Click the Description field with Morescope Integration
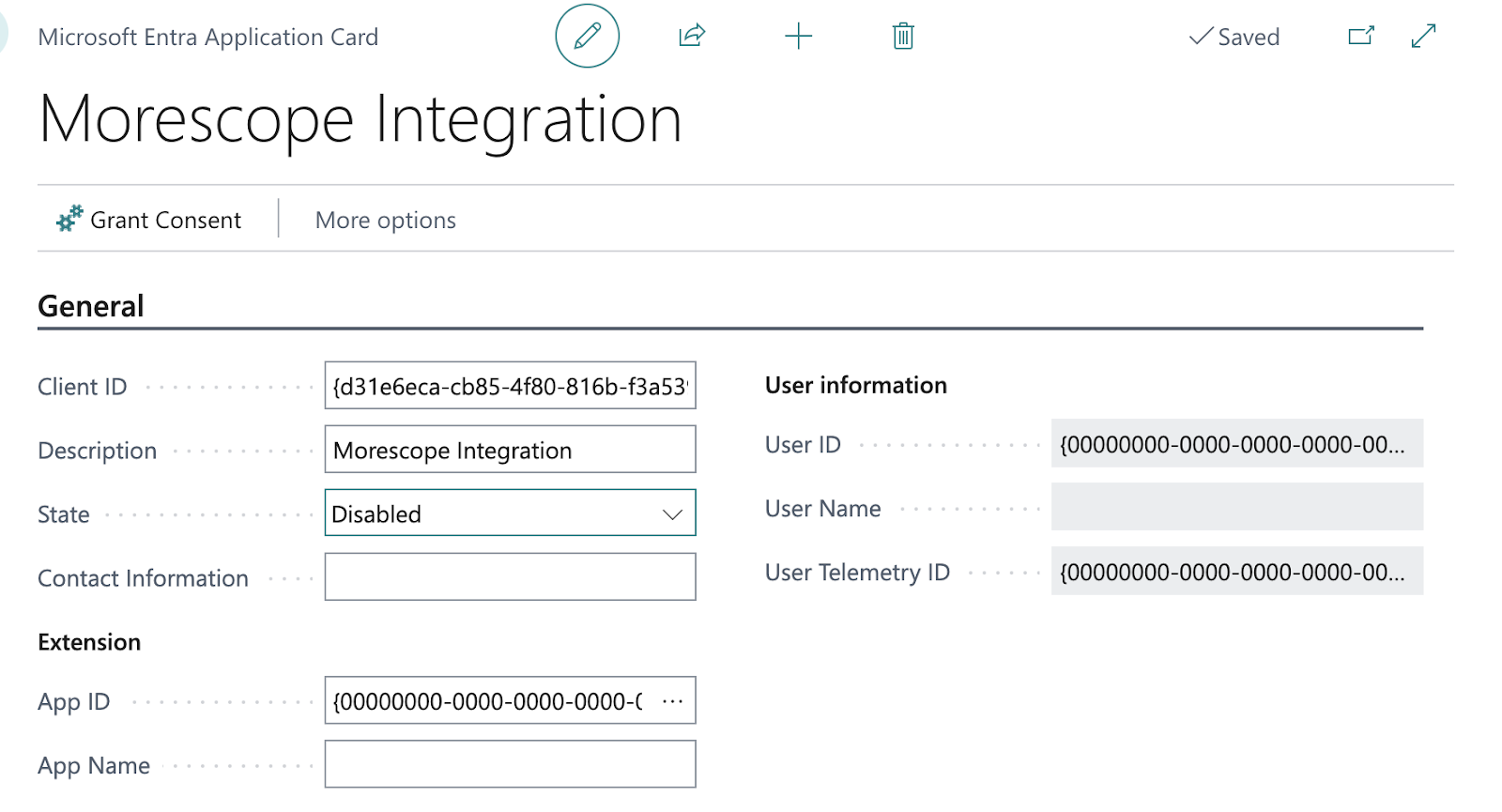 coord(510,450)
